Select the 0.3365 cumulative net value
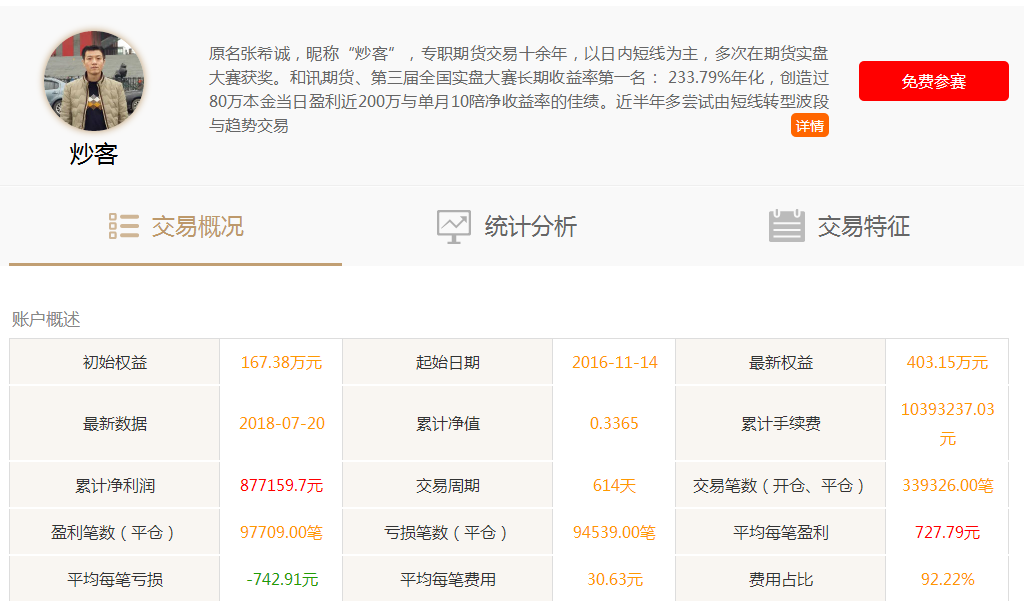 point(614,423)
